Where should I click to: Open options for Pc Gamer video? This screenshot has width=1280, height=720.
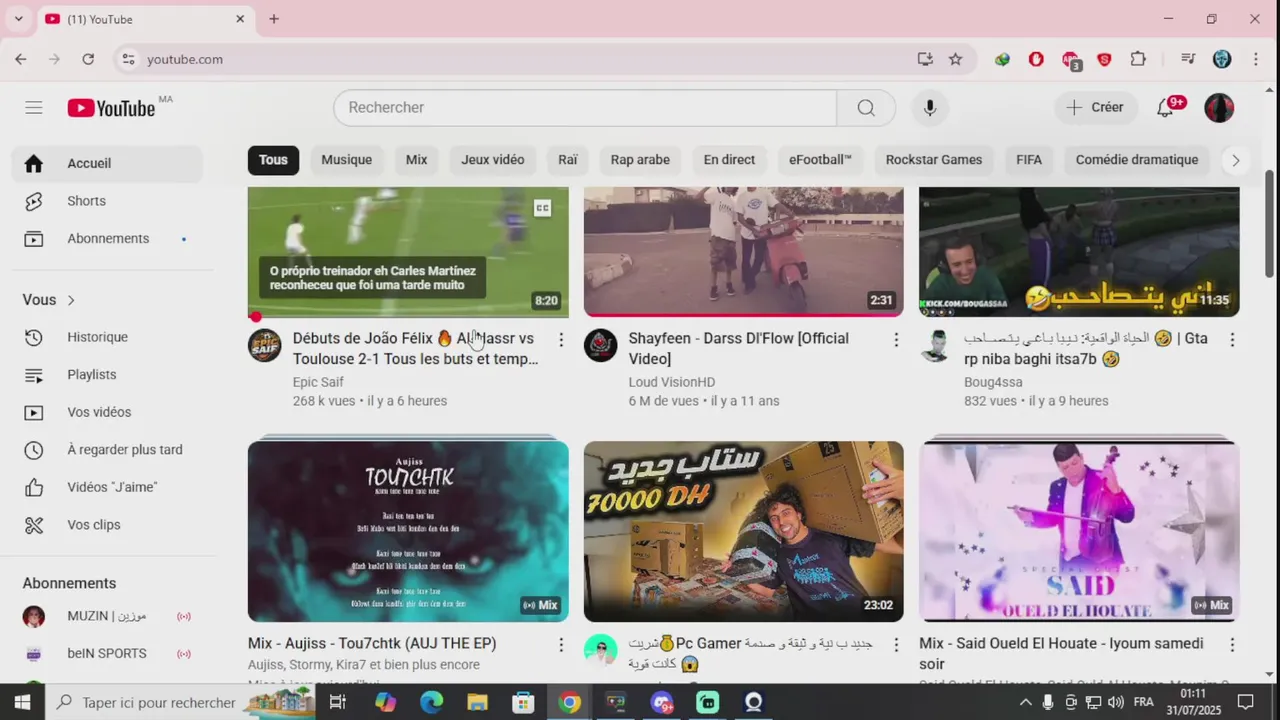896,645
